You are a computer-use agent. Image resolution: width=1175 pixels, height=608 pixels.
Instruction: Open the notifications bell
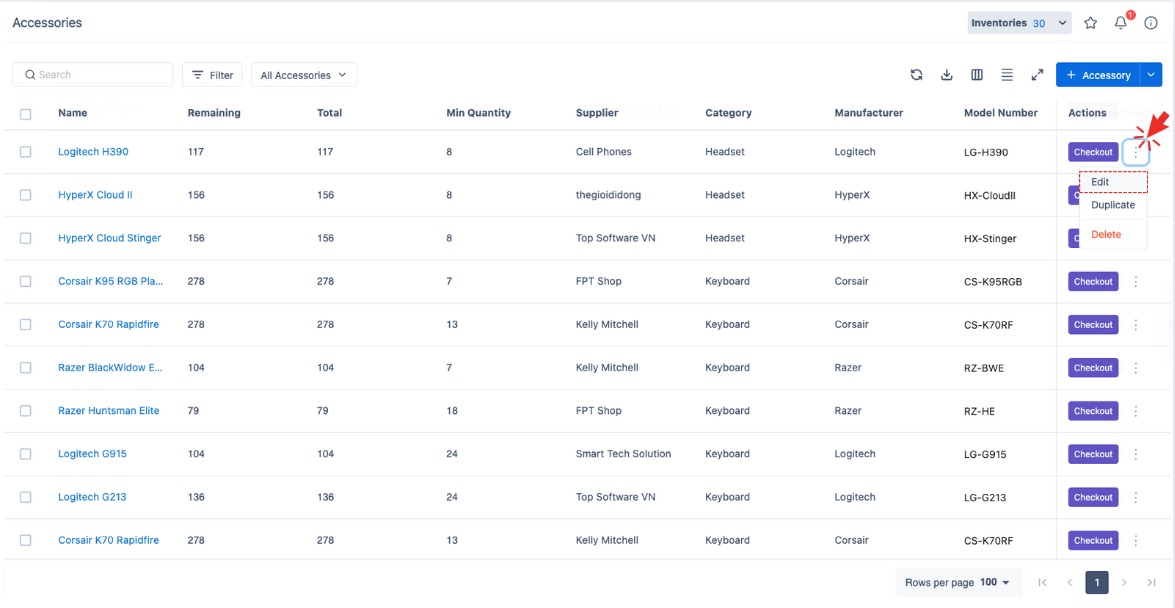click(x=1120, y=23)
